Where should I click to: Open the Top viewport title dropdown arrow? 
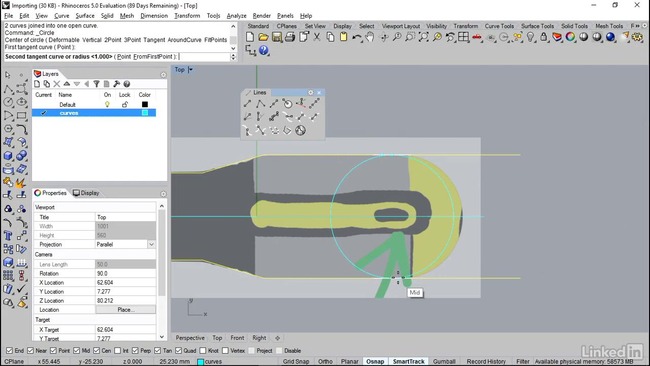(191, 70)
